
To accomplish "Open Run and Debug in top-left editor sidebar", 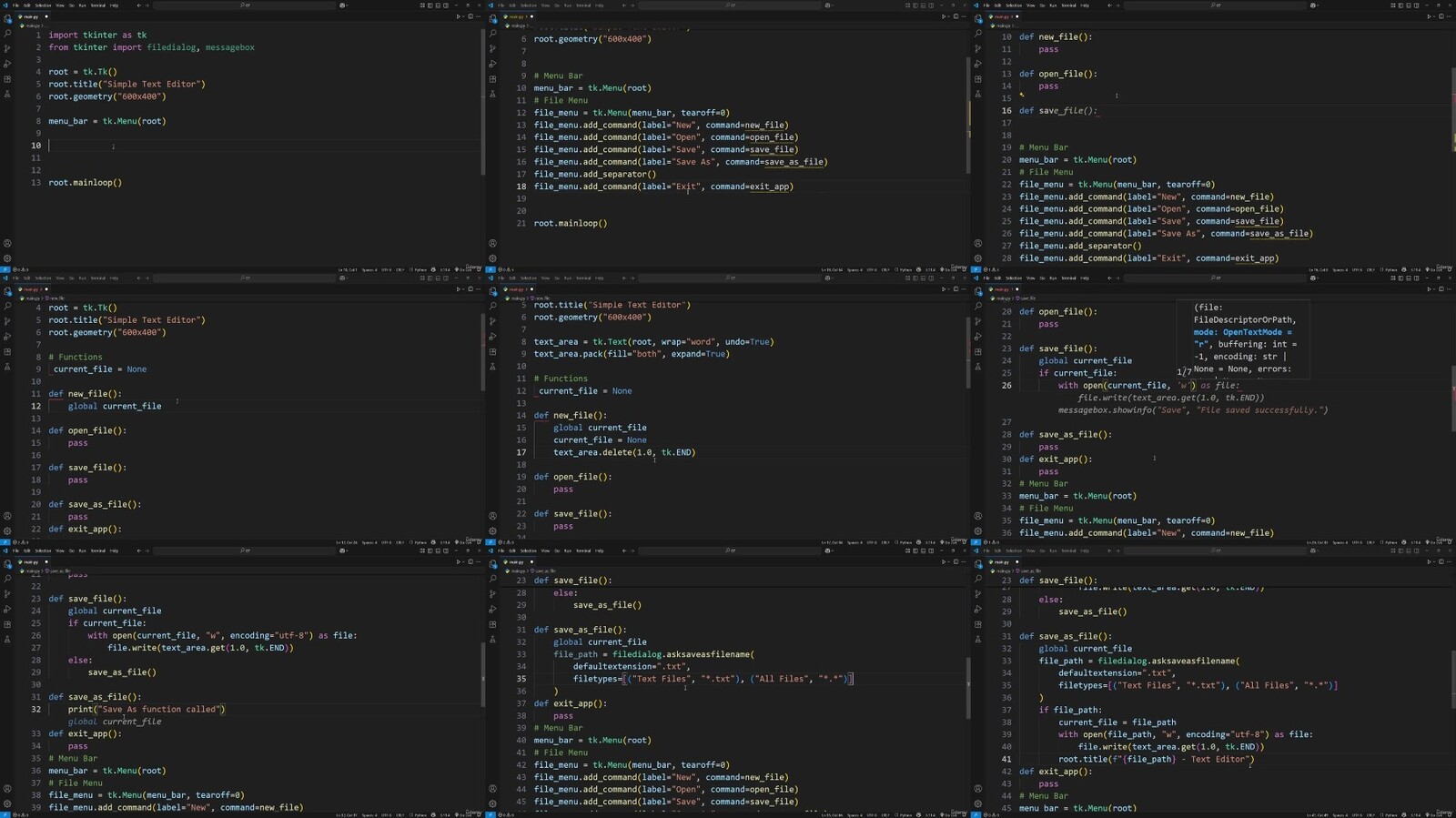I will tap(7, 64).
